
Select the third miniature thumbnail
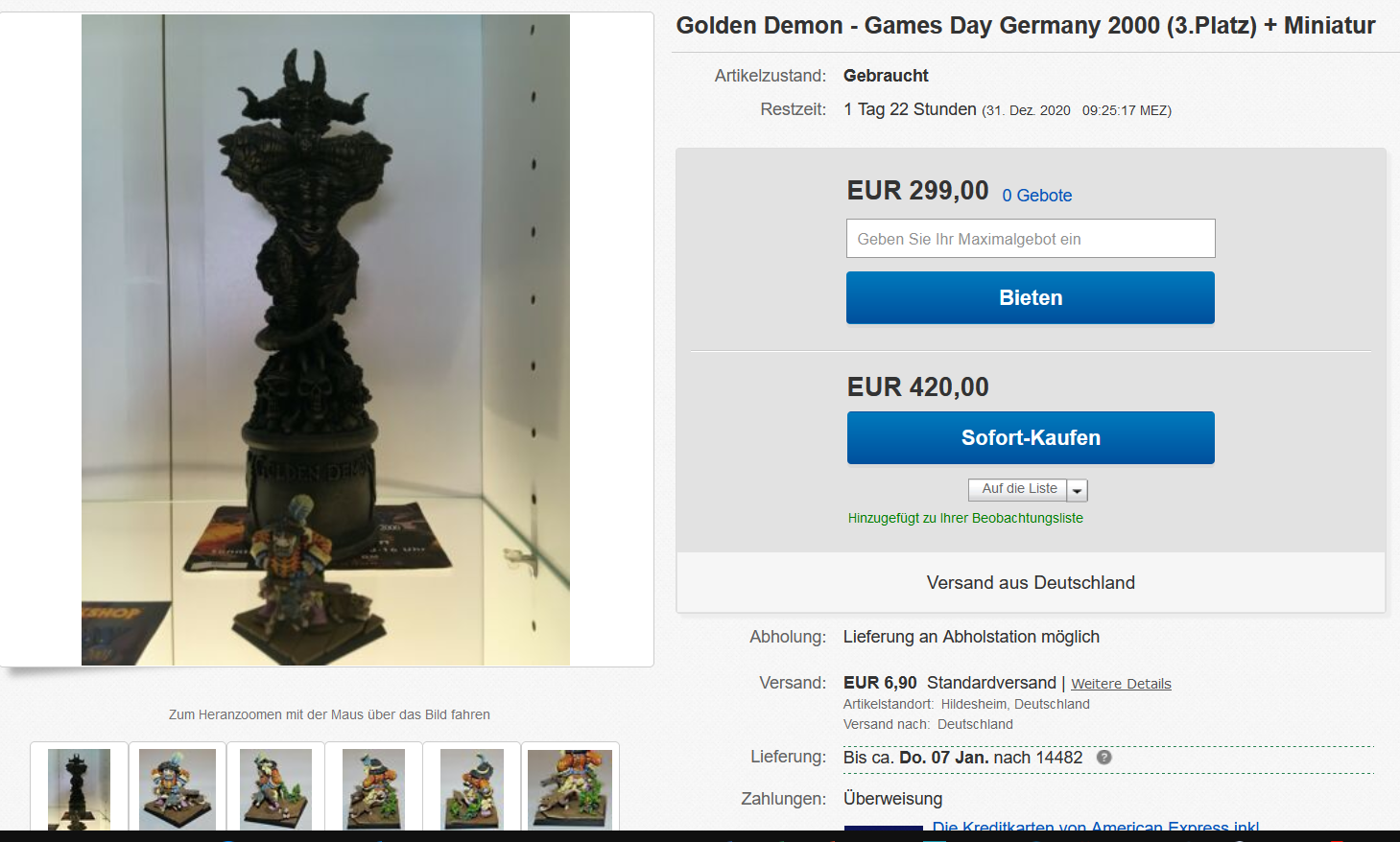click(275, 788)
